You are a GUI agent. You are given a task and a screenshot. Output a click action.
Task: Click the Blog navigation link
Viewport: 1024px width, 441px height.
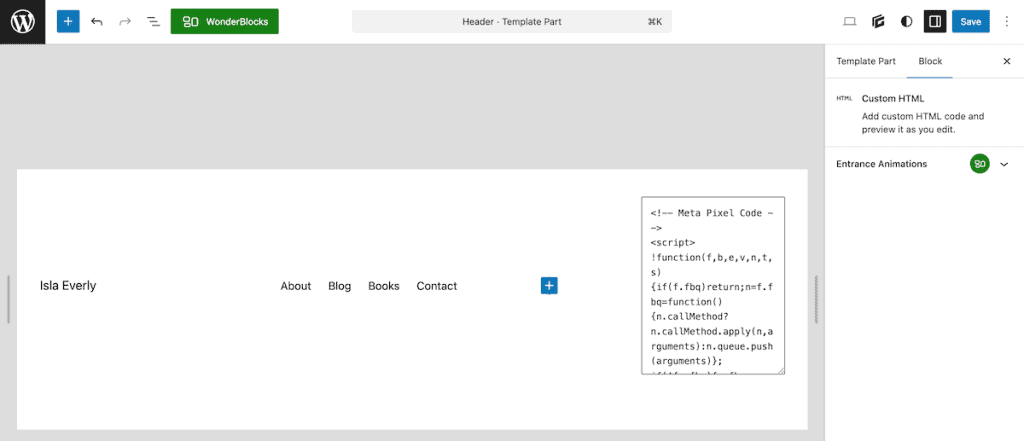(340, 286)
